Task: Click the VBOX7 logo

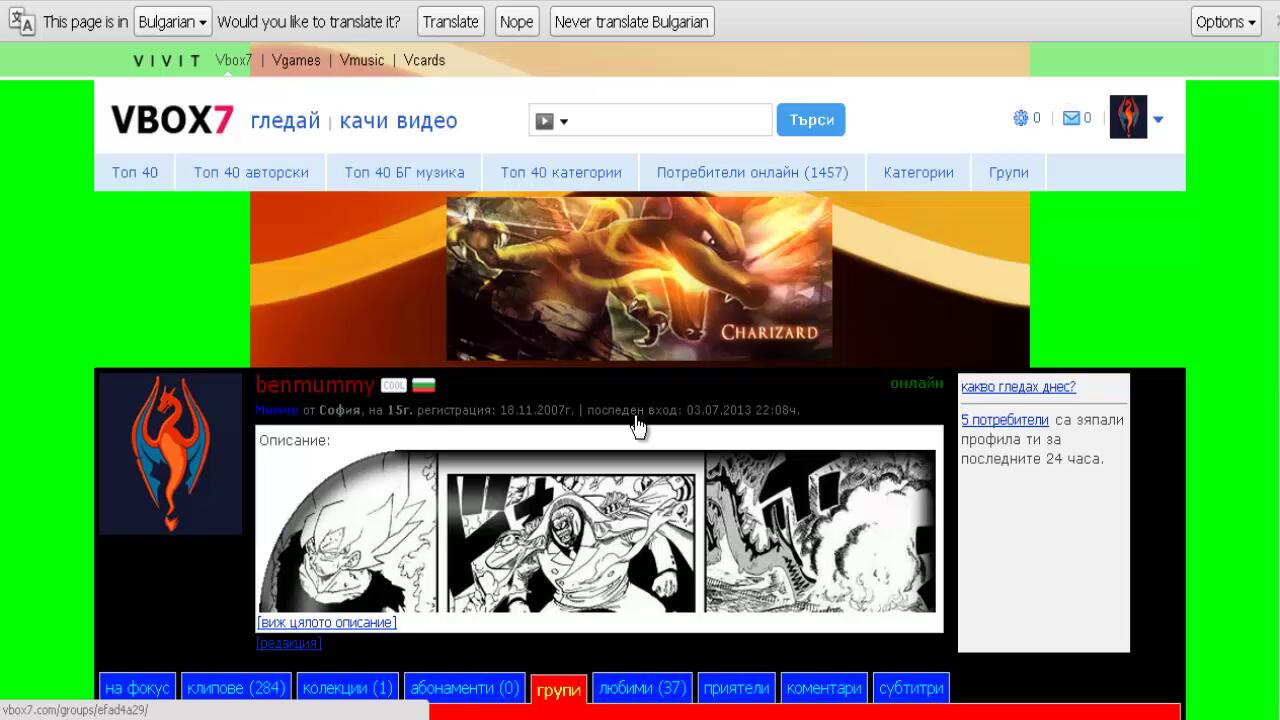Action: 171,120
